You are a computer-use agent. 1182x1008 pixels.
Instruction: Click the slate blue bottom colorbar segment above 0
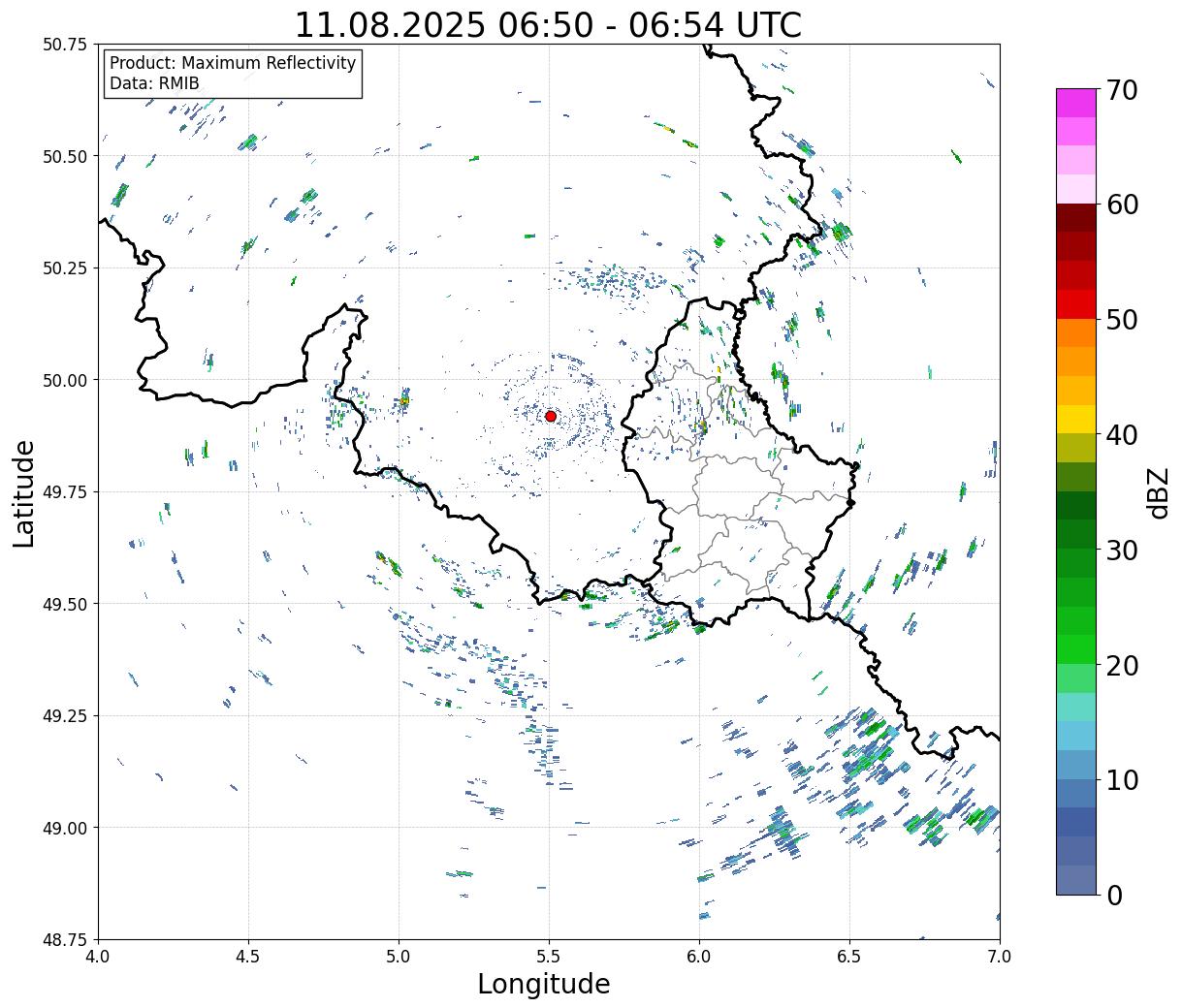(1075, 879)
